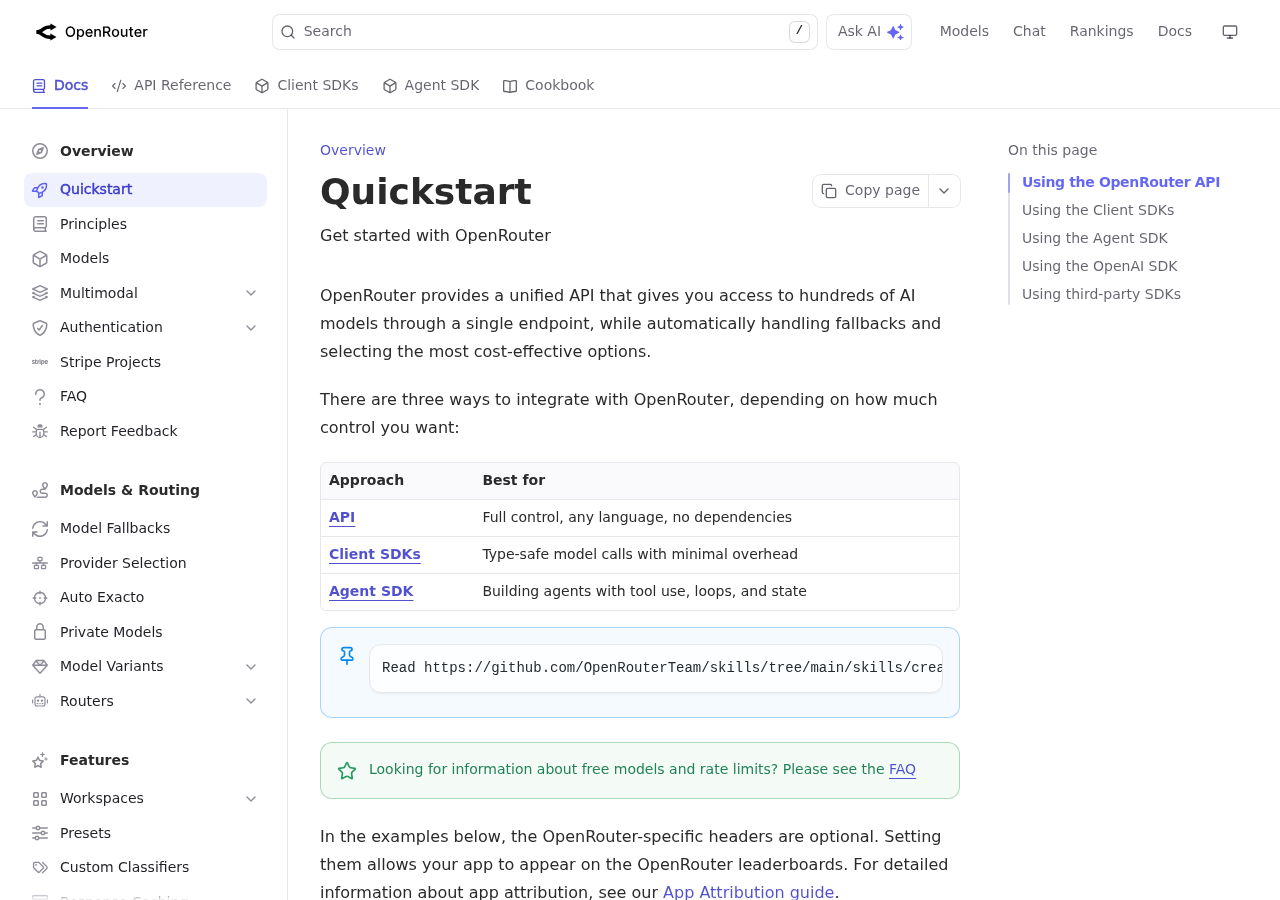Click the search magnifier icon
The height and width of the screenshot is (900, 1280).
pyautogui.click(x=288, y=32)
